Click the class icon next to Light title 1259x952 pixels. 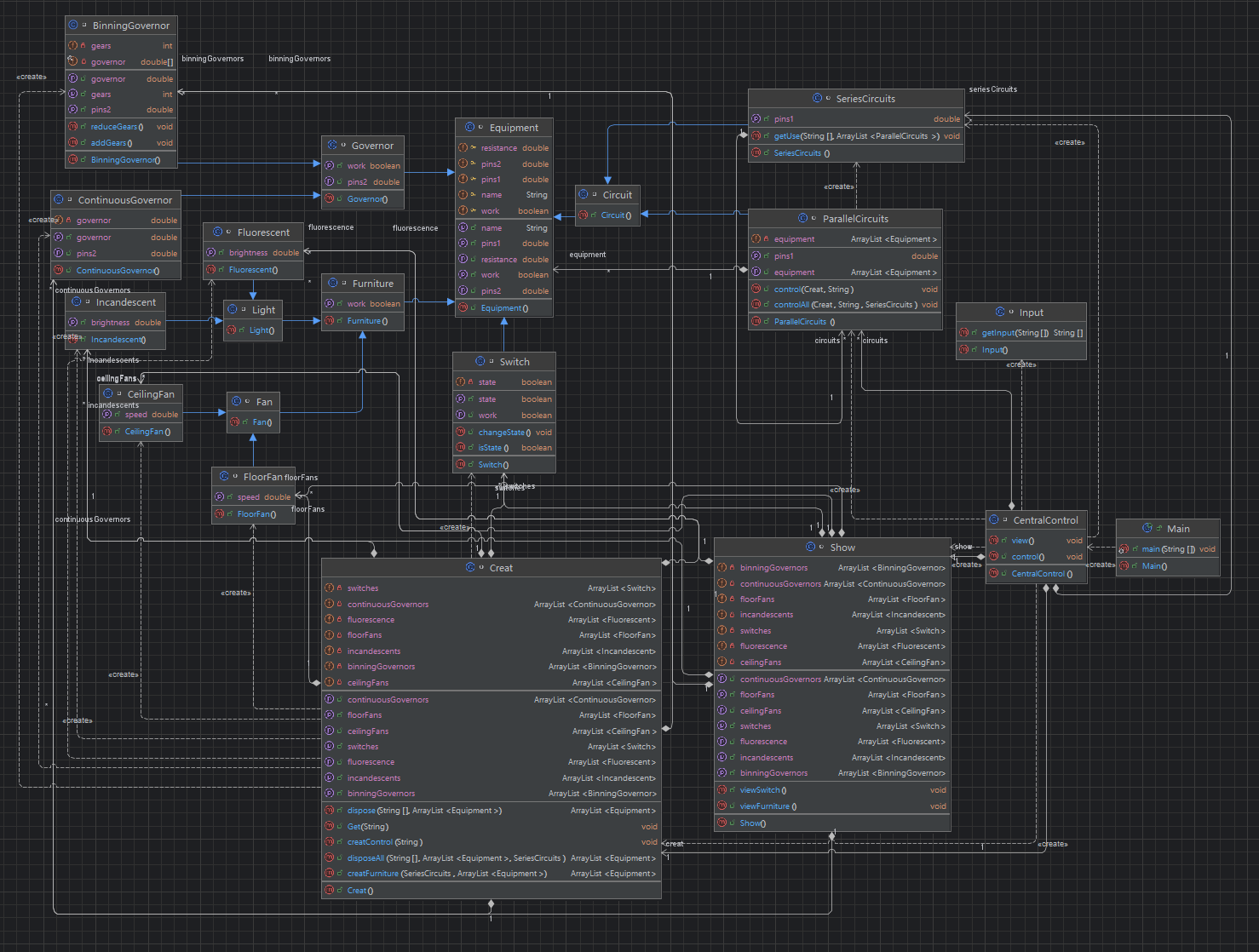[233, 310]
